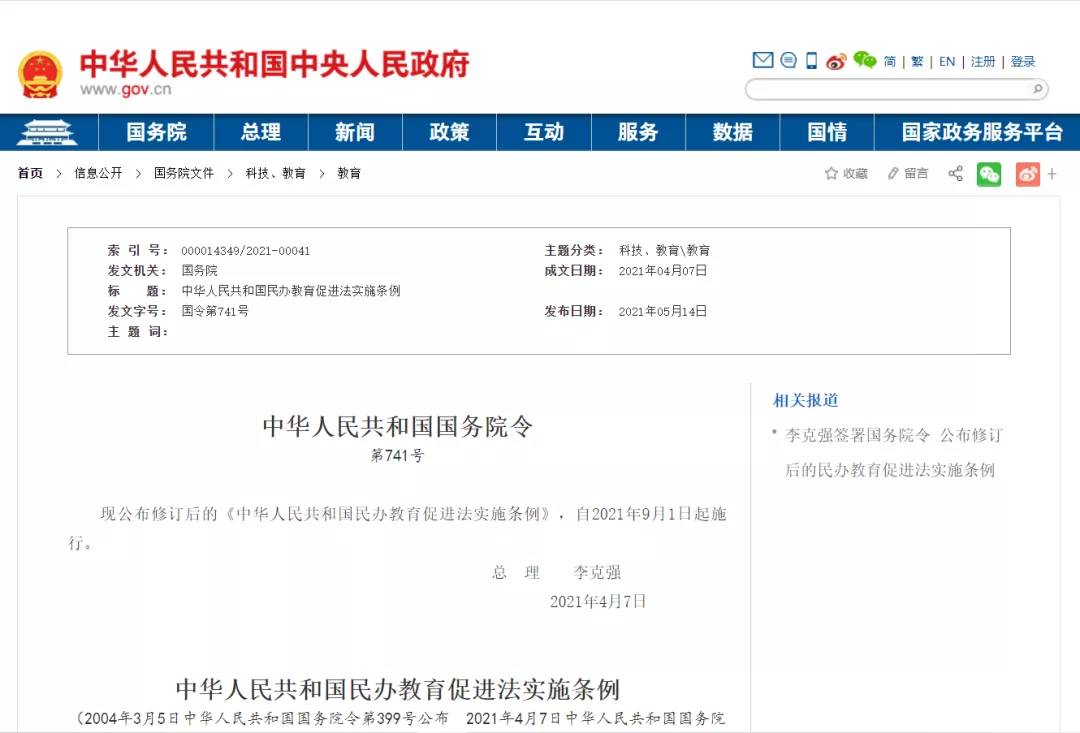Add page to favorites via 收藏
The width and height of the screenshot is (1080, 733).
846,174
